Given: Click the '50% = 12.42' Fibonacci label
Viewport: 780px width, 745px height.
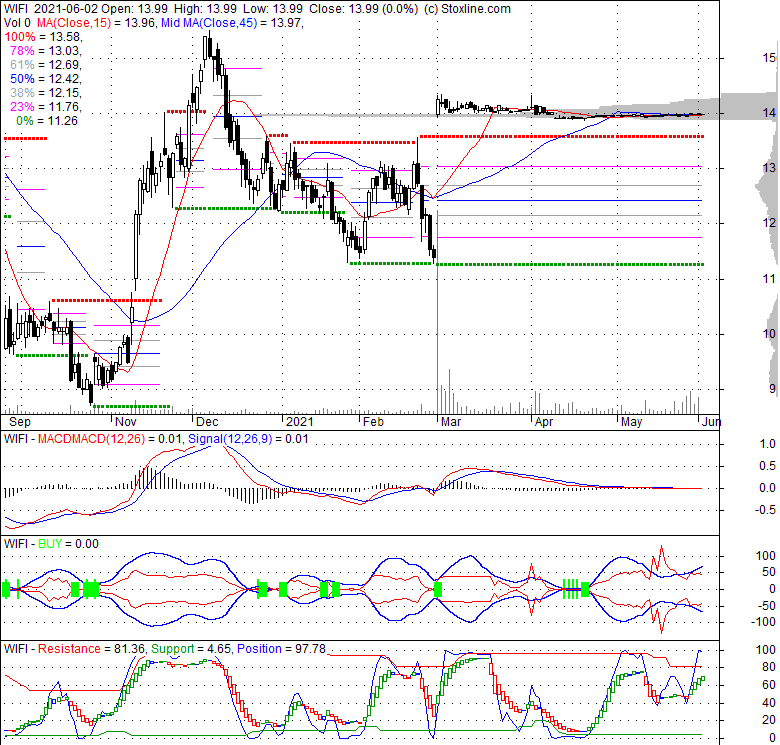Looking at the screenshot, I should tap(45, 79).
